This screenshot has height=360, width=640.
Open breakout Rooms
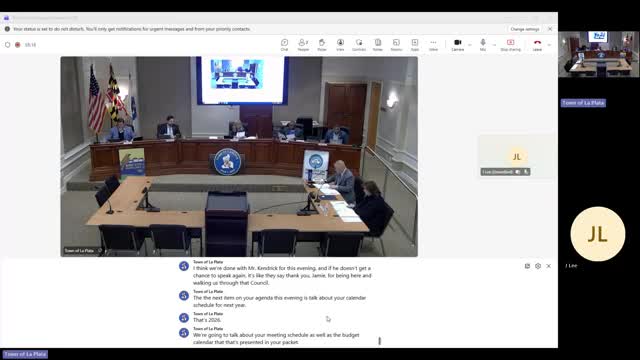[x=396, y=44]
